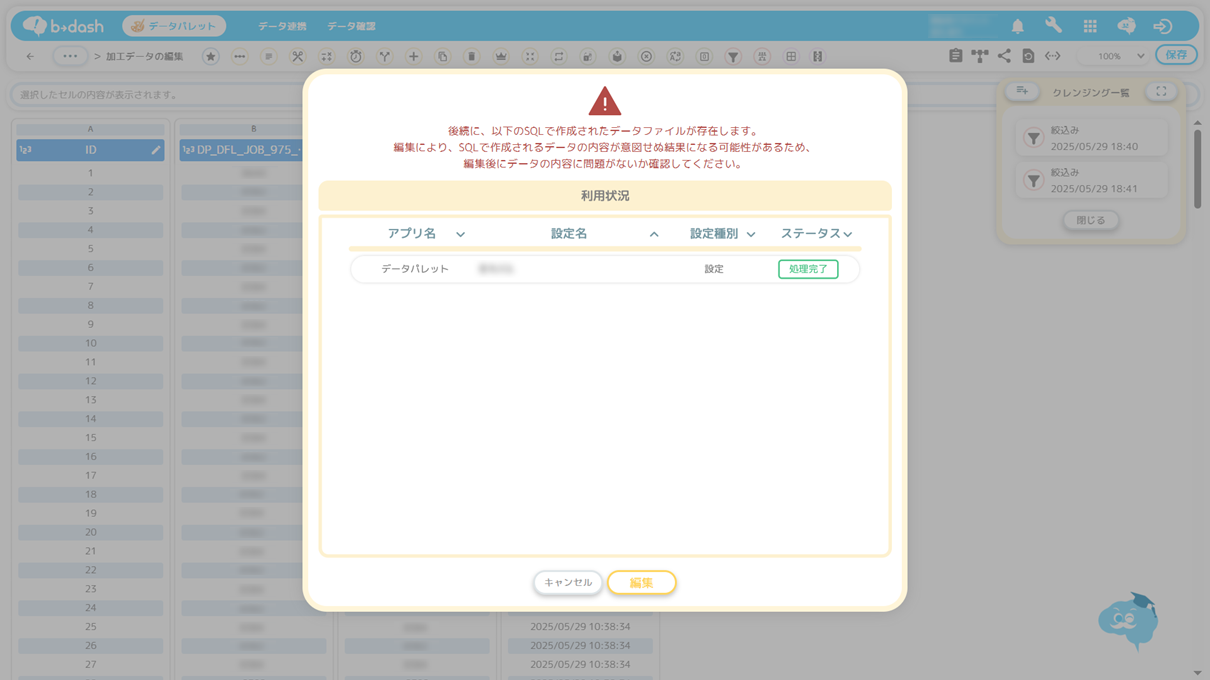The image size is (1210, 680).
Task: Sort by 設定名 column chevron
Action: (654, 234)
